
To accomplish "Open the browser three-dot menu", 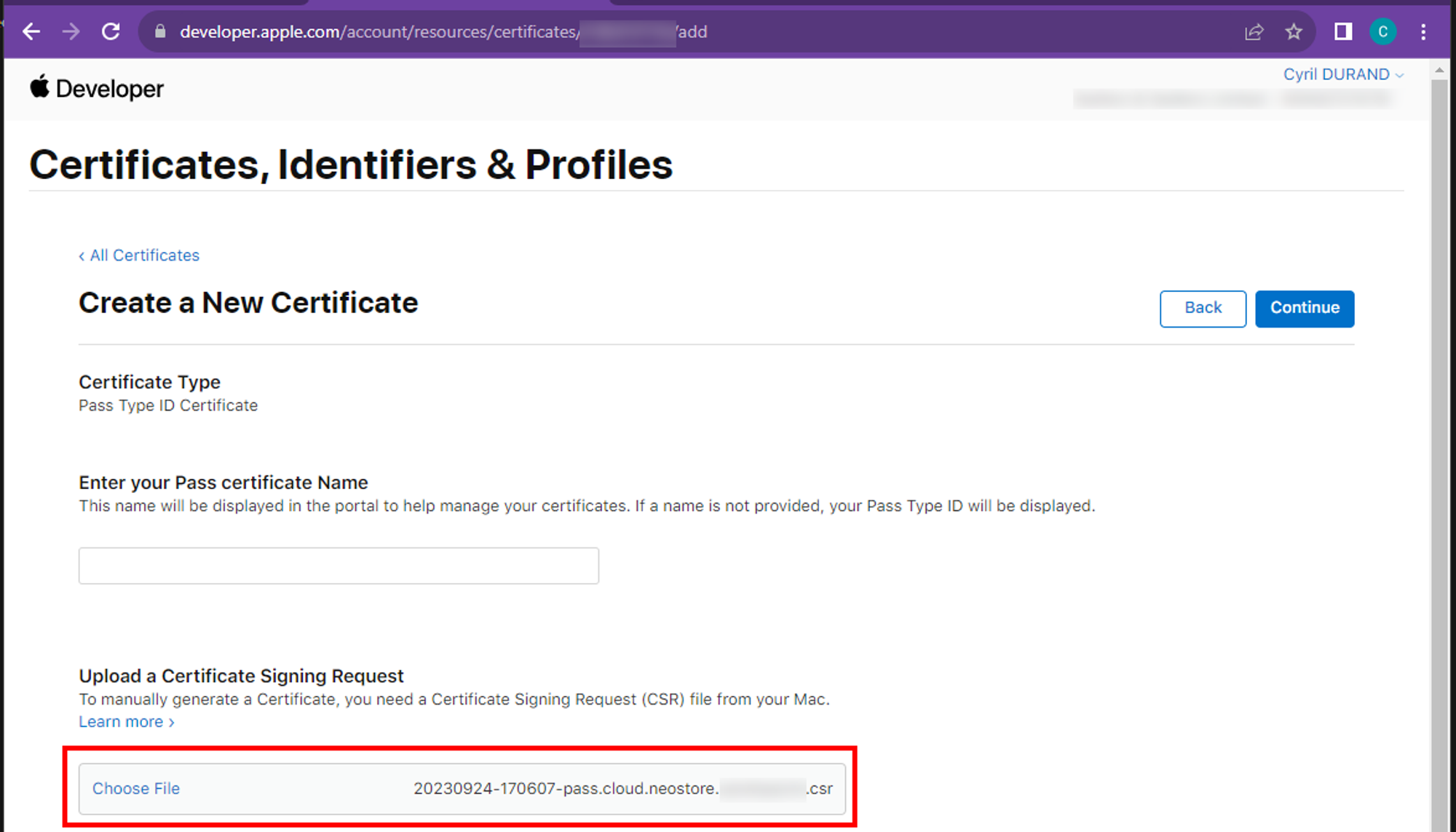I will [x=1423, y=31].
